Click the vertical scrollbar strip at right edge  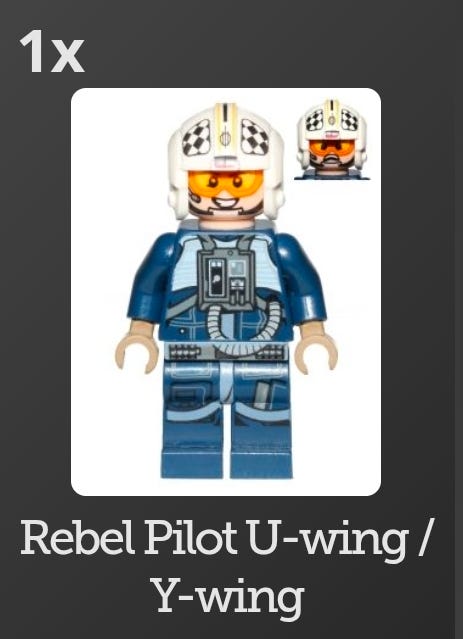(459, 320)
